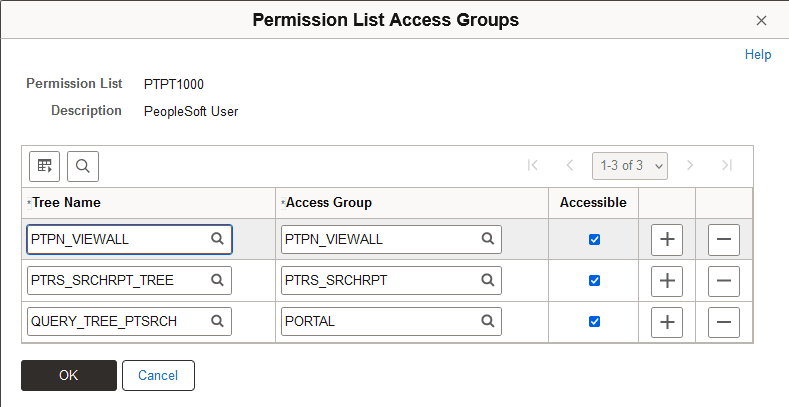Open the Help link
The height and width of the screenshot is (407, 789).
pyautogui.click(x=758, y=55)
